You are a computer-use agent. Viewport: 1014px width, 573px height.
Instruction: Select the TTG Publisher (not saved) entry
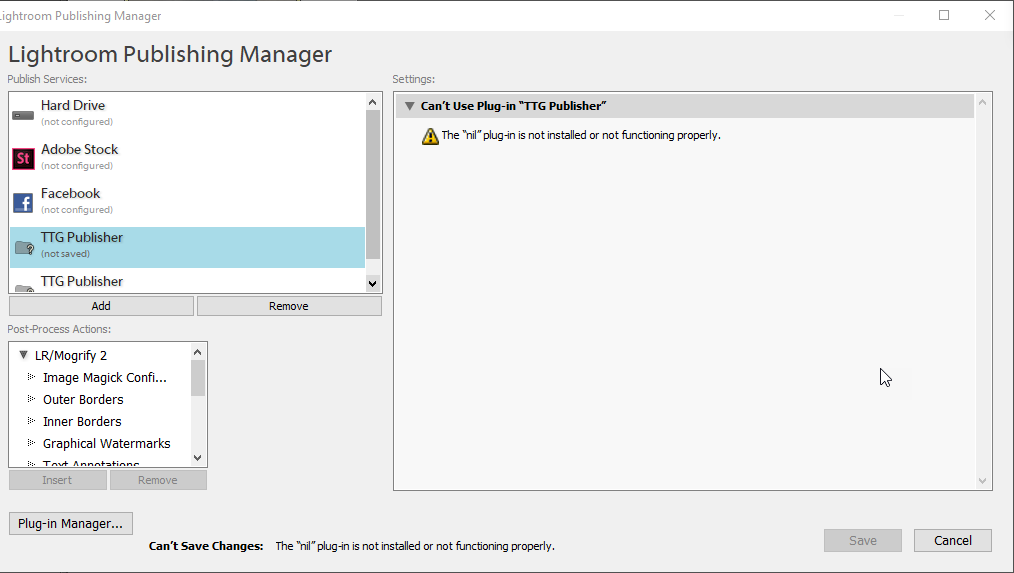pos(188,247)
